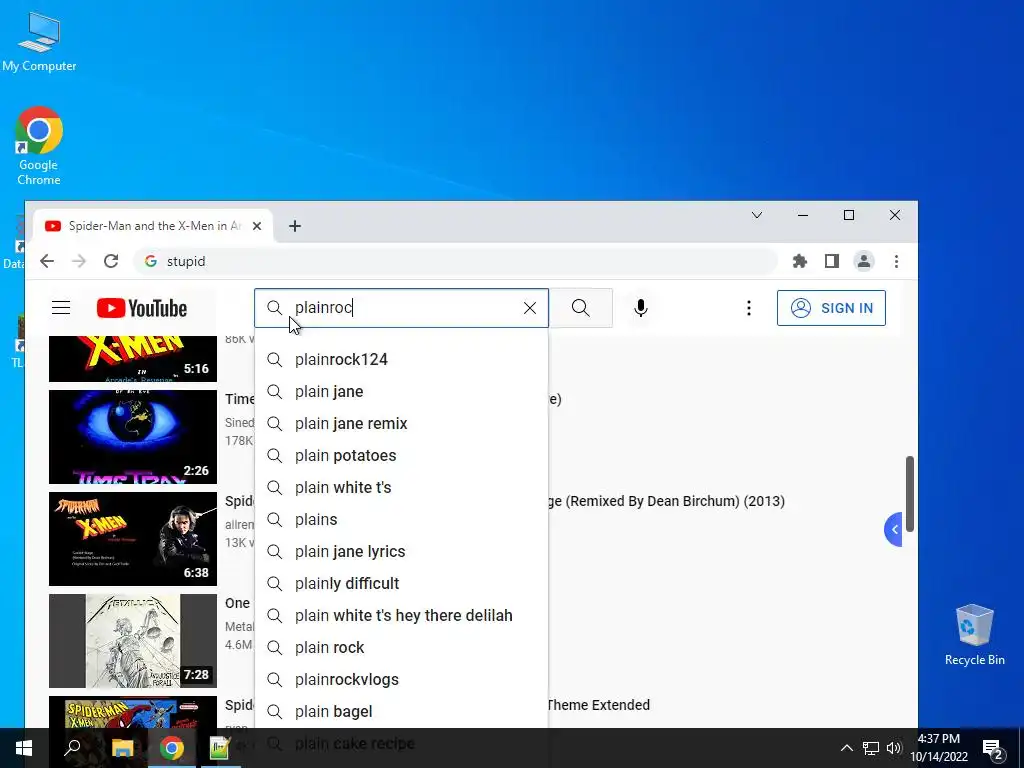Choose suggestion plainrockvlogs
Image resolution: width=1024 pixels, height=768 pixels.
(401, 679)
